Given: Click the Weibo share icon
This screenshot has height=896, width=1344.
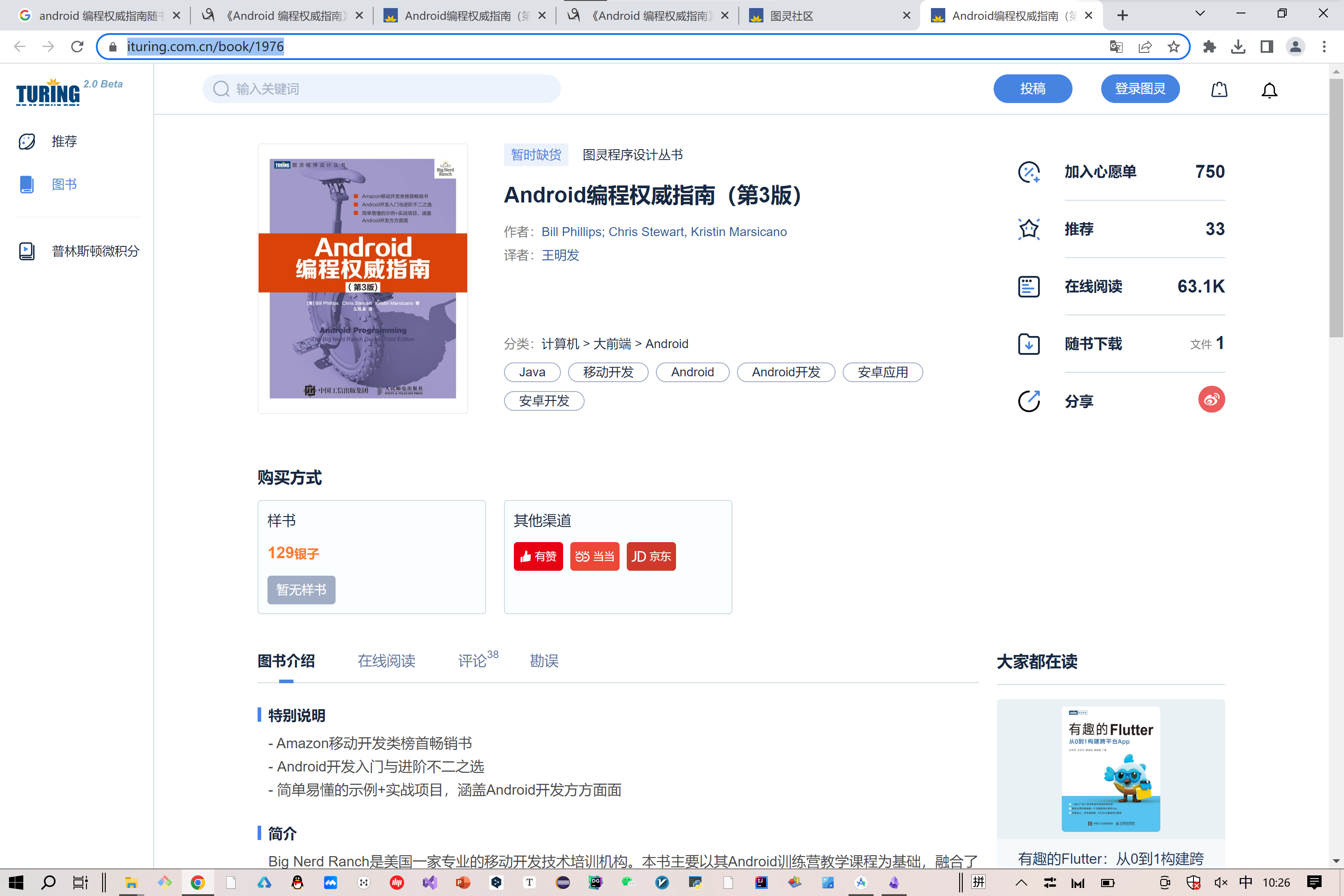Looking at the screenshot, I should (1211, 400).
